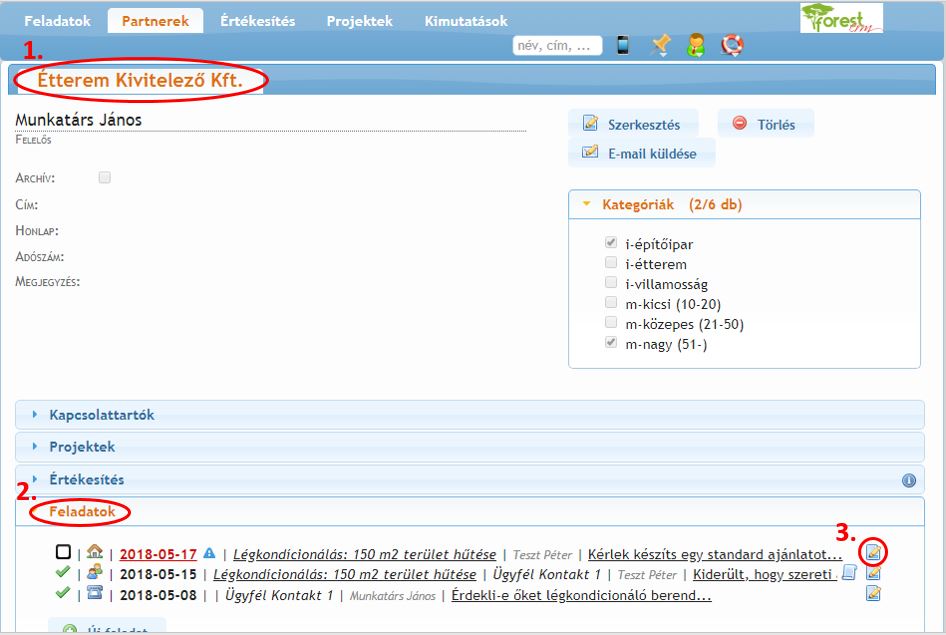This screenshot has height=635, width=946.
Task: Check the i-étterem category
Action: click(x=611, y=263)
